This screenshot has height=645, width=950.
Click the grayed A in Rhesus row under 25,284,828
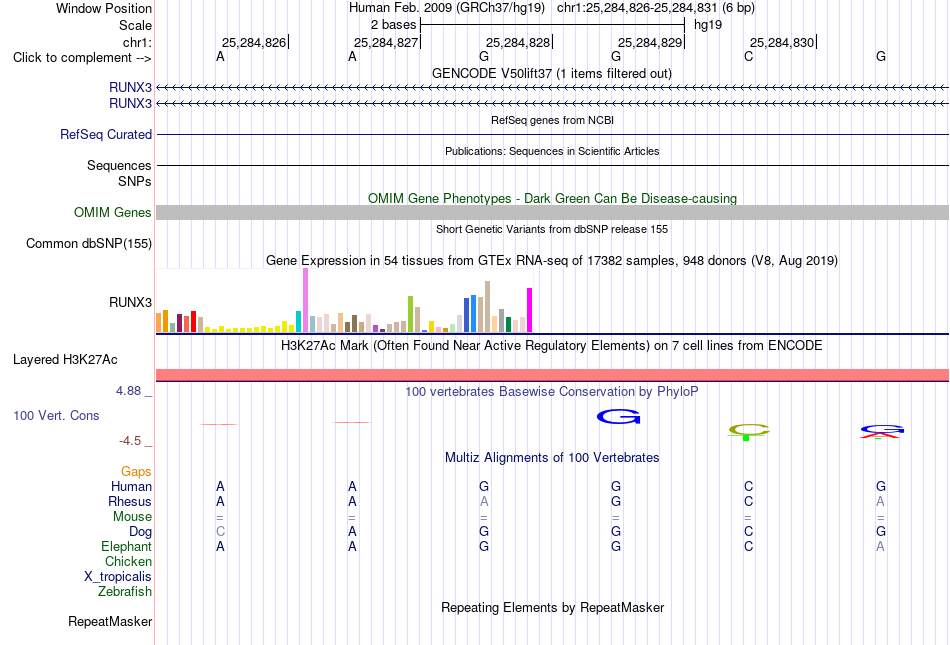click(484, 501)
